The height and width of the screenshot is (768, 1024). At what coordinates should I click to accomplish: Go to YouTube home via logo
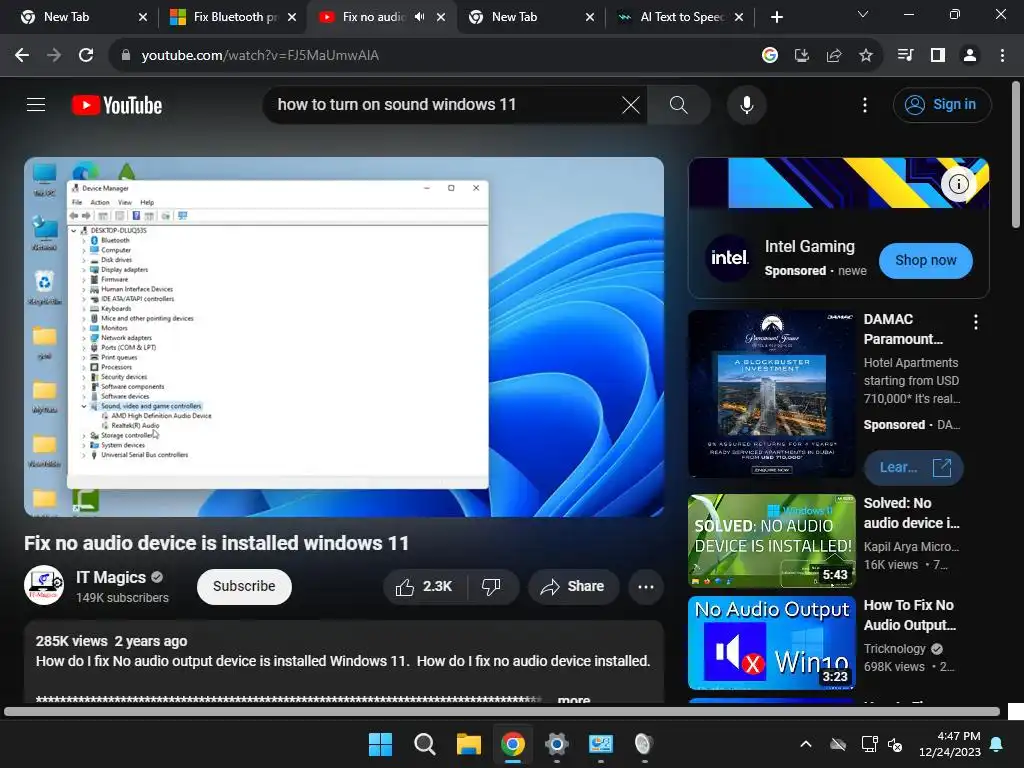(x=117, y=105)
